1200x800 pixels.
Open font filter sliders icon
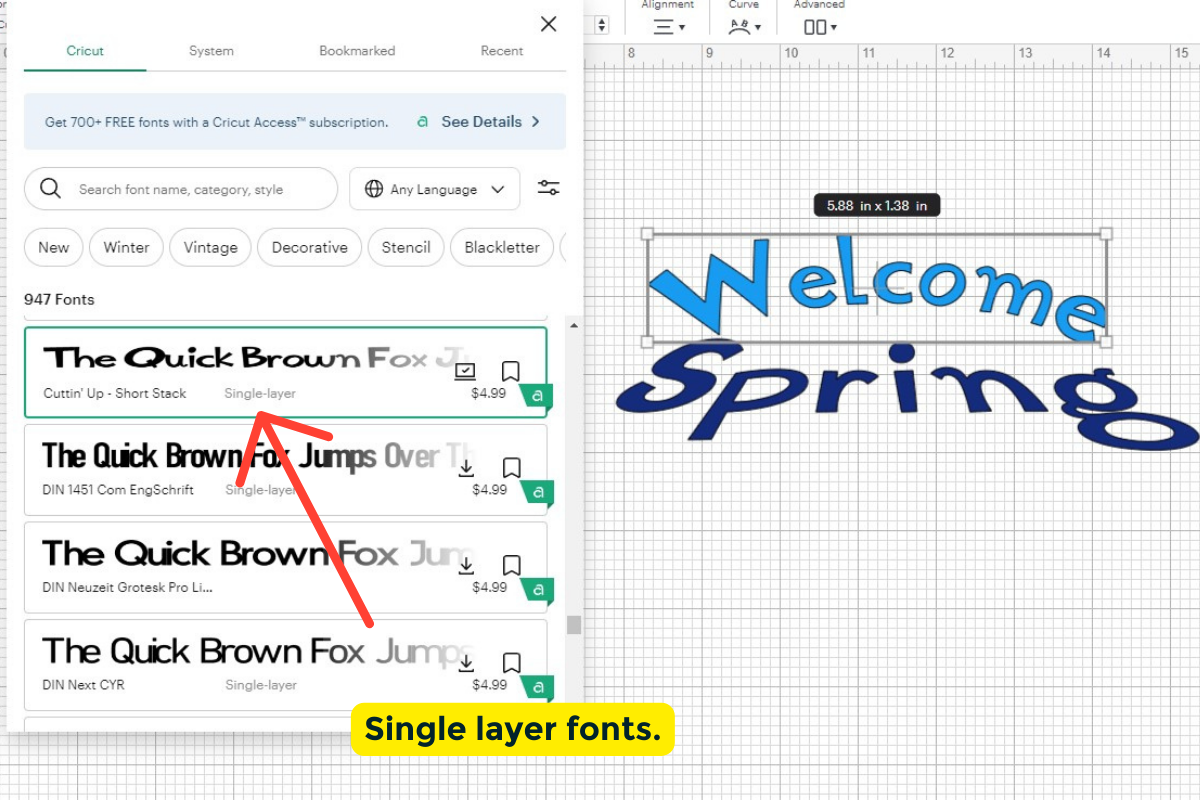[549, 188]
